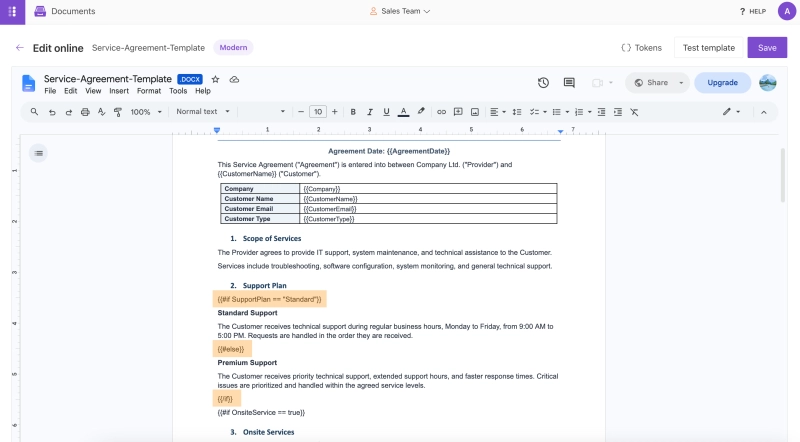
Task: Print the document
Action: [85, 112]
